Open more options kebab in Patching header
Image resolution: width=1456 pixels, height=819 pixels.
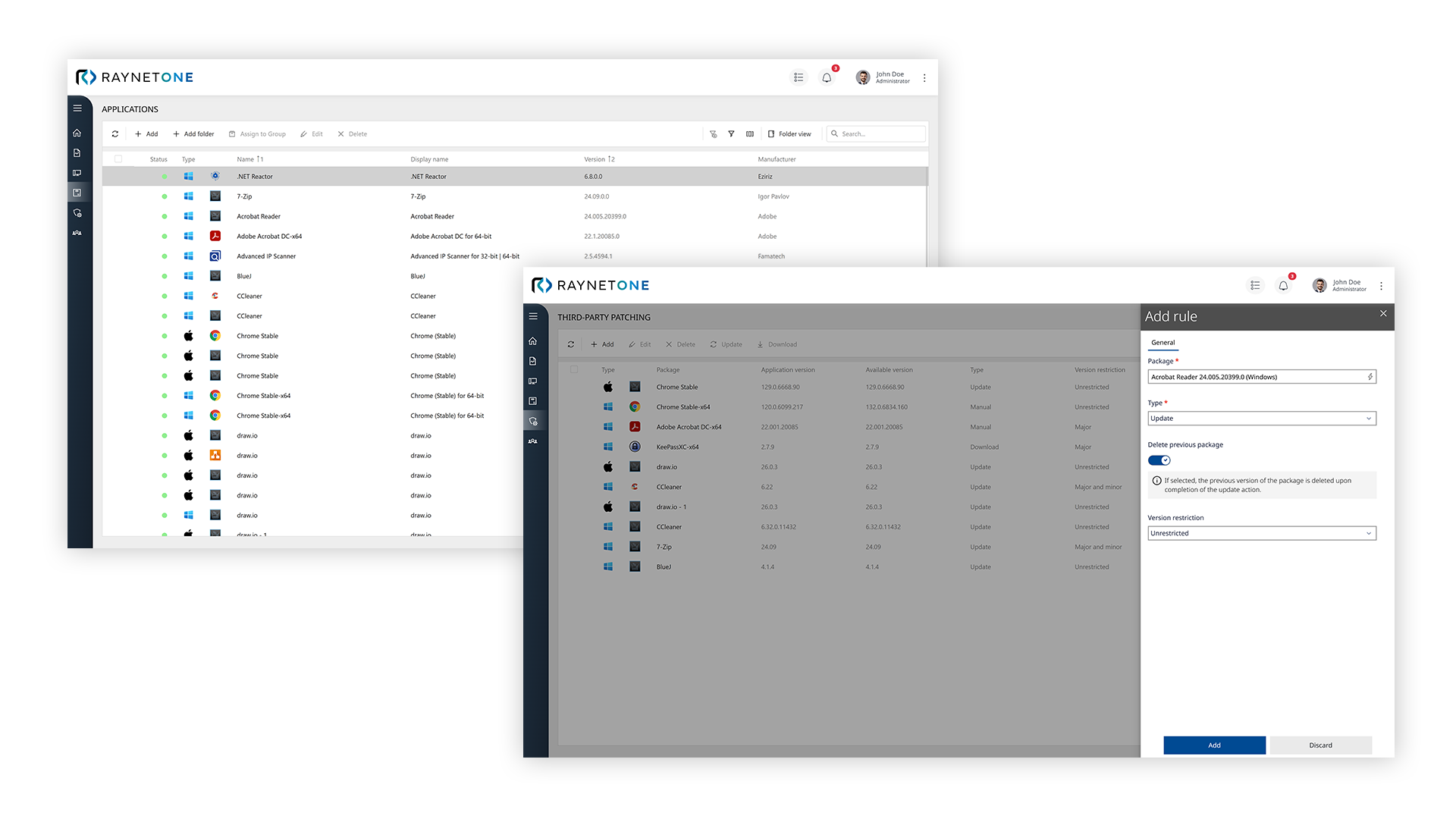(1381, 286)
